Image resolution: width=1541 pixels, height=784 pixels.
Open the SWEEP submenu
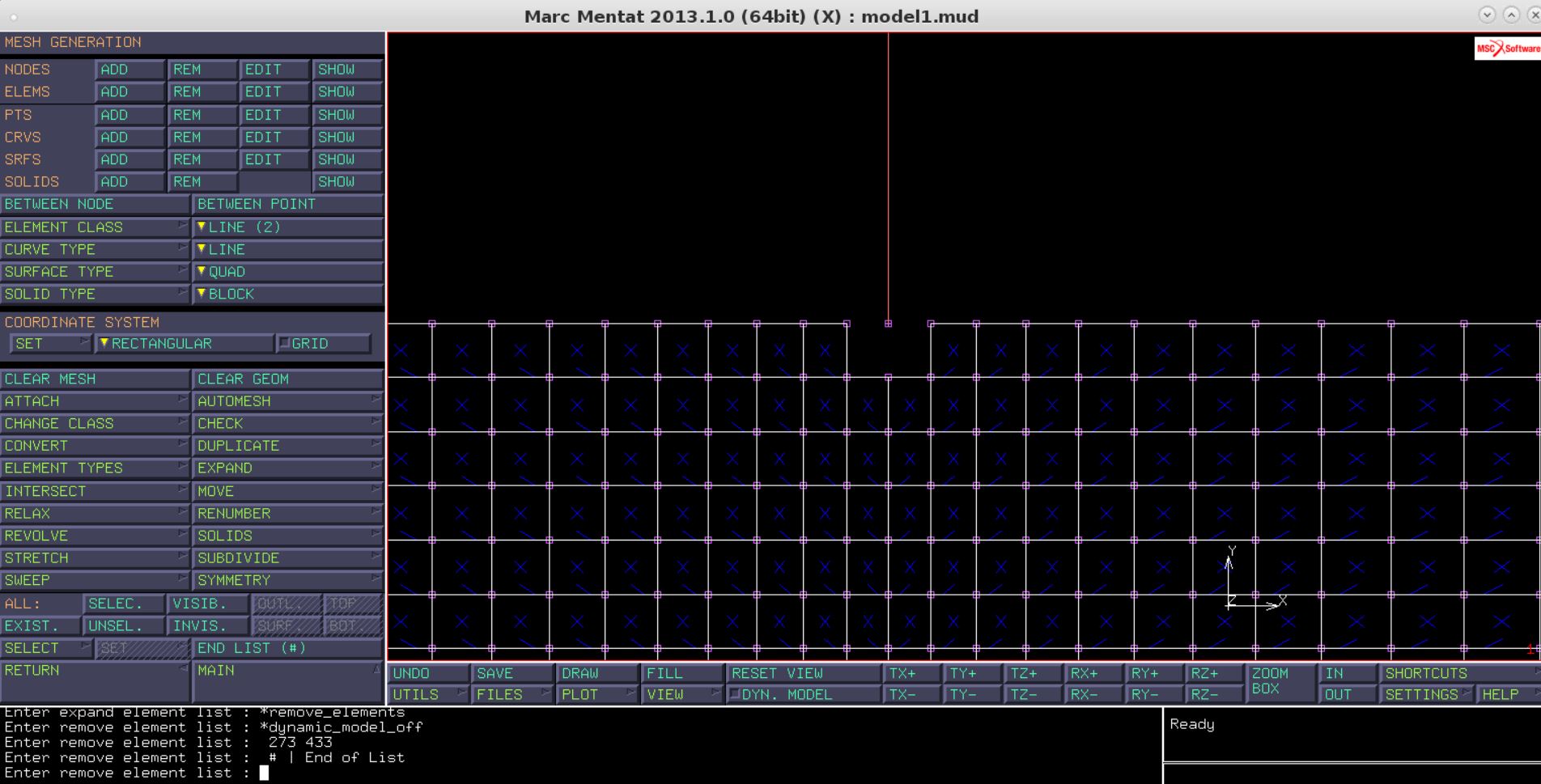[x=95, y=580]
